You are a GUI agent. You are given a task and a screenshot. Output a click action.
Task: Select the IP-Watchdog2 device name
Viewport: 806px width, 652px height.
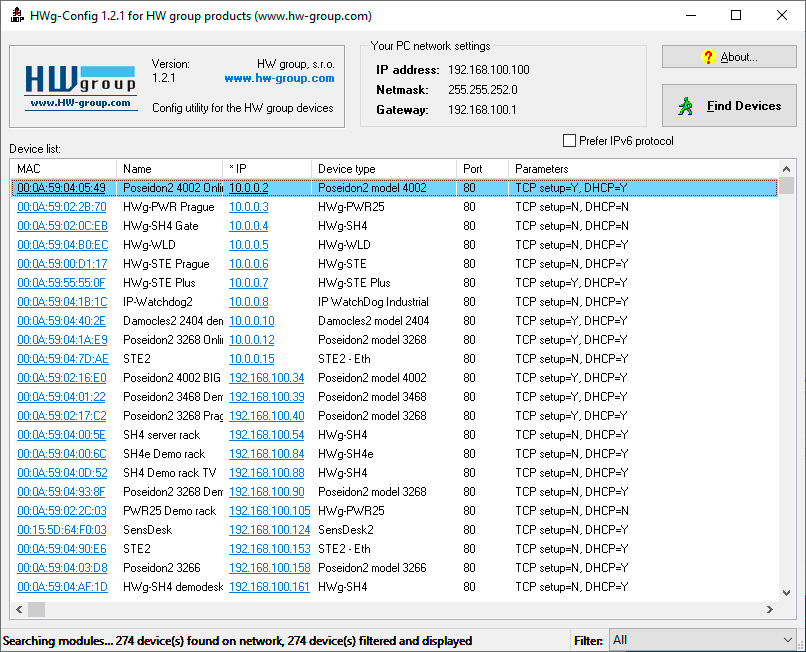tap(158, 302)
